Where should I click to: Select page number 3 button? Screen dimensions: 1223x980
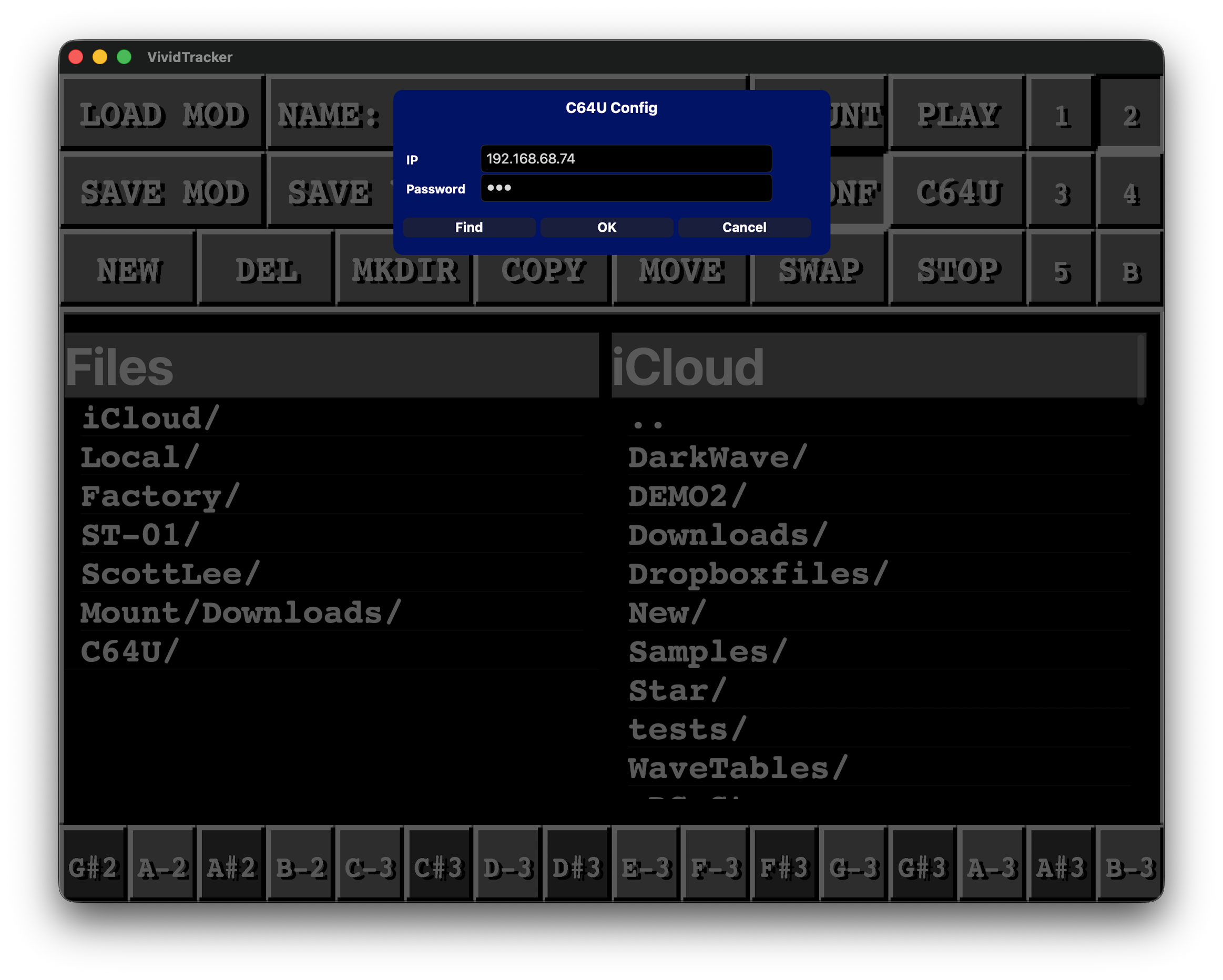pyautogui.click(x=1062, y=193)
